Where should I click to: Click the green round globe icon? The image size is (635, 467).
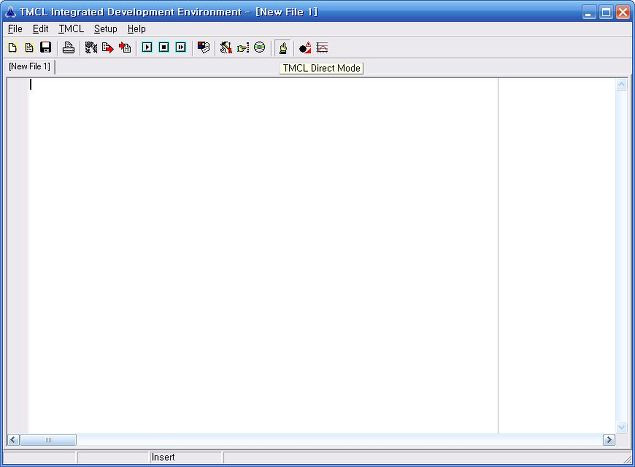click(260, 48)
